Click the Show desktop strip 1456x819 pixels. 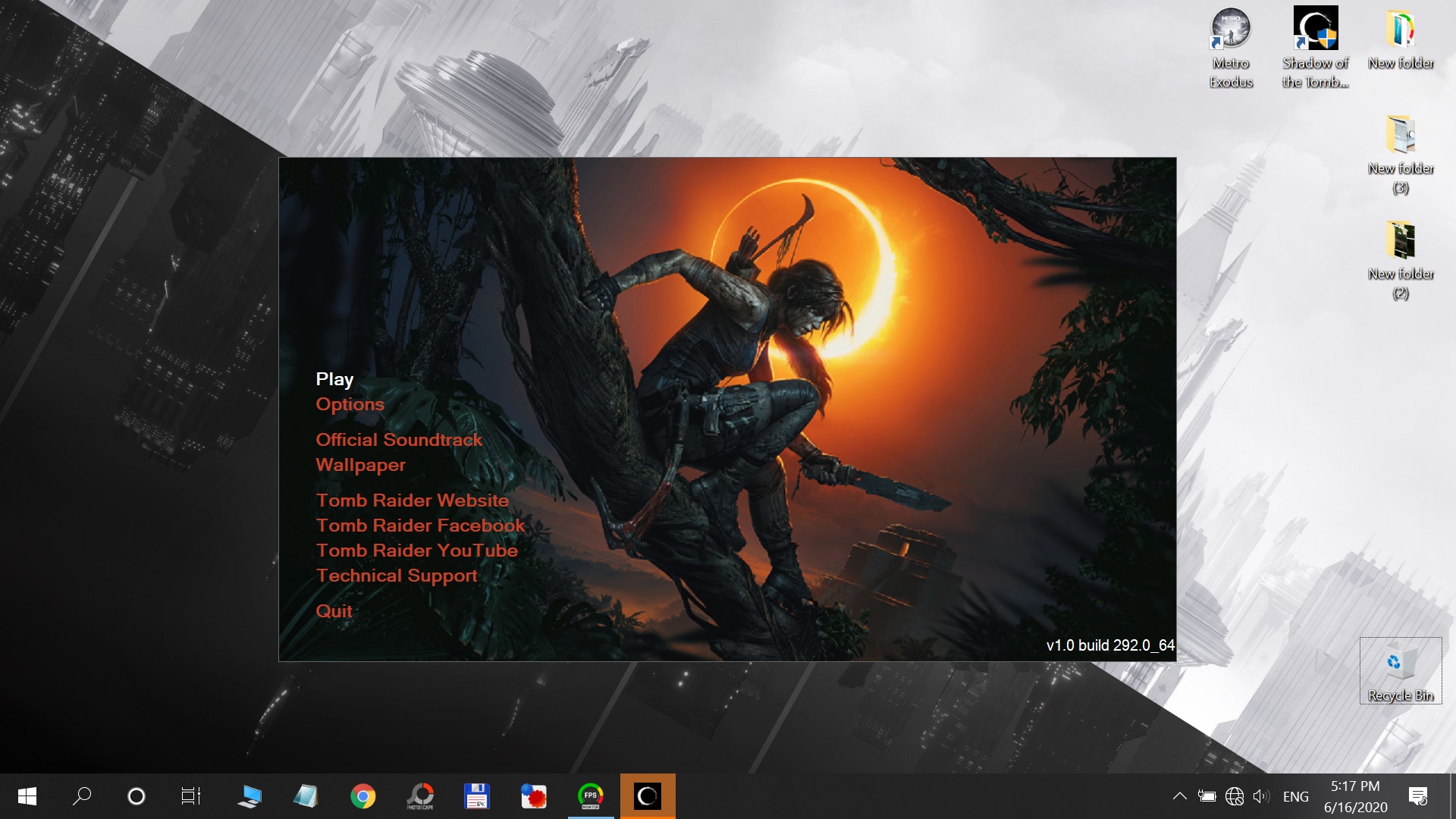pyautogui.click(x=1452, y=796)
